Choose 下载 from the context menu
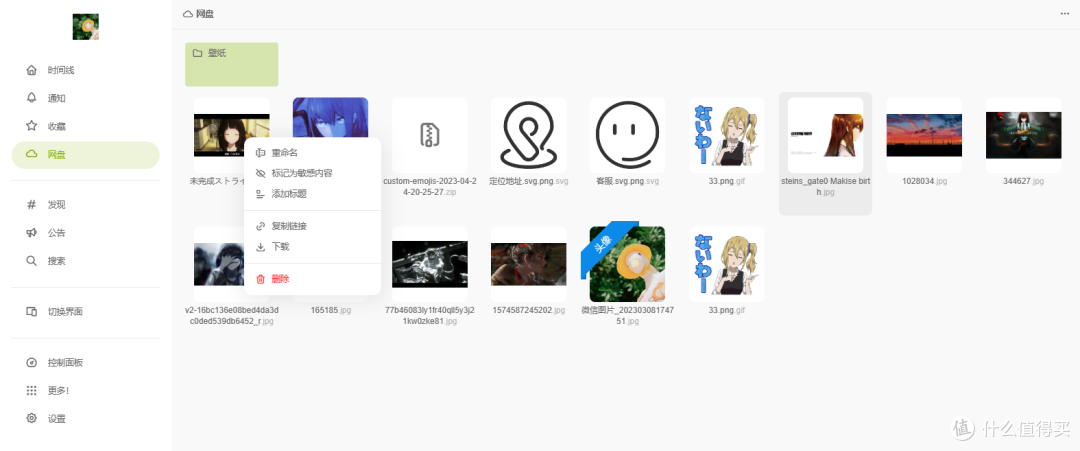Viewport: 1080px width, 451px height. tap(313, 247)
